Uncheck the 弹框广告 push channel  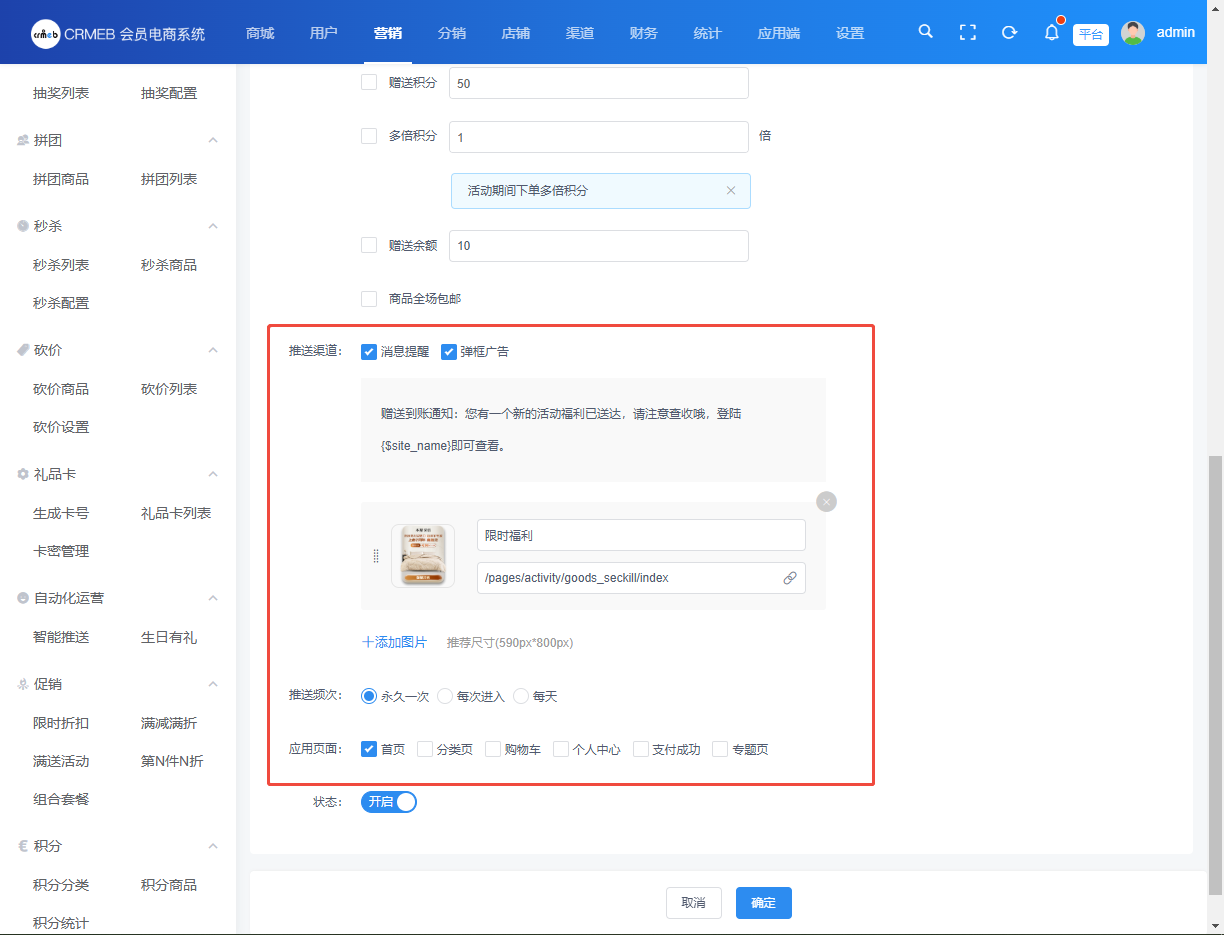tap(449, 352)
